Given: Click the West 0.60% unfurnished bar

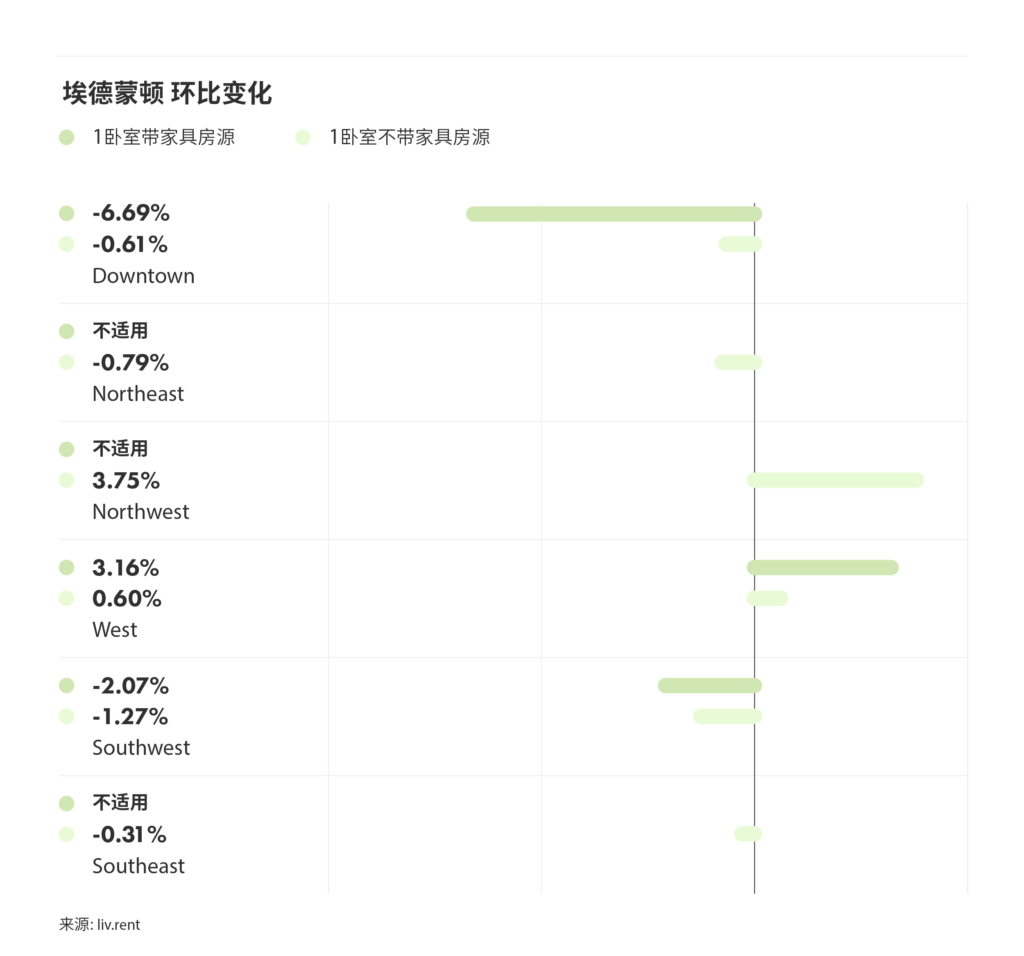Looking at the screenshot, I should (x=767, y=598).
